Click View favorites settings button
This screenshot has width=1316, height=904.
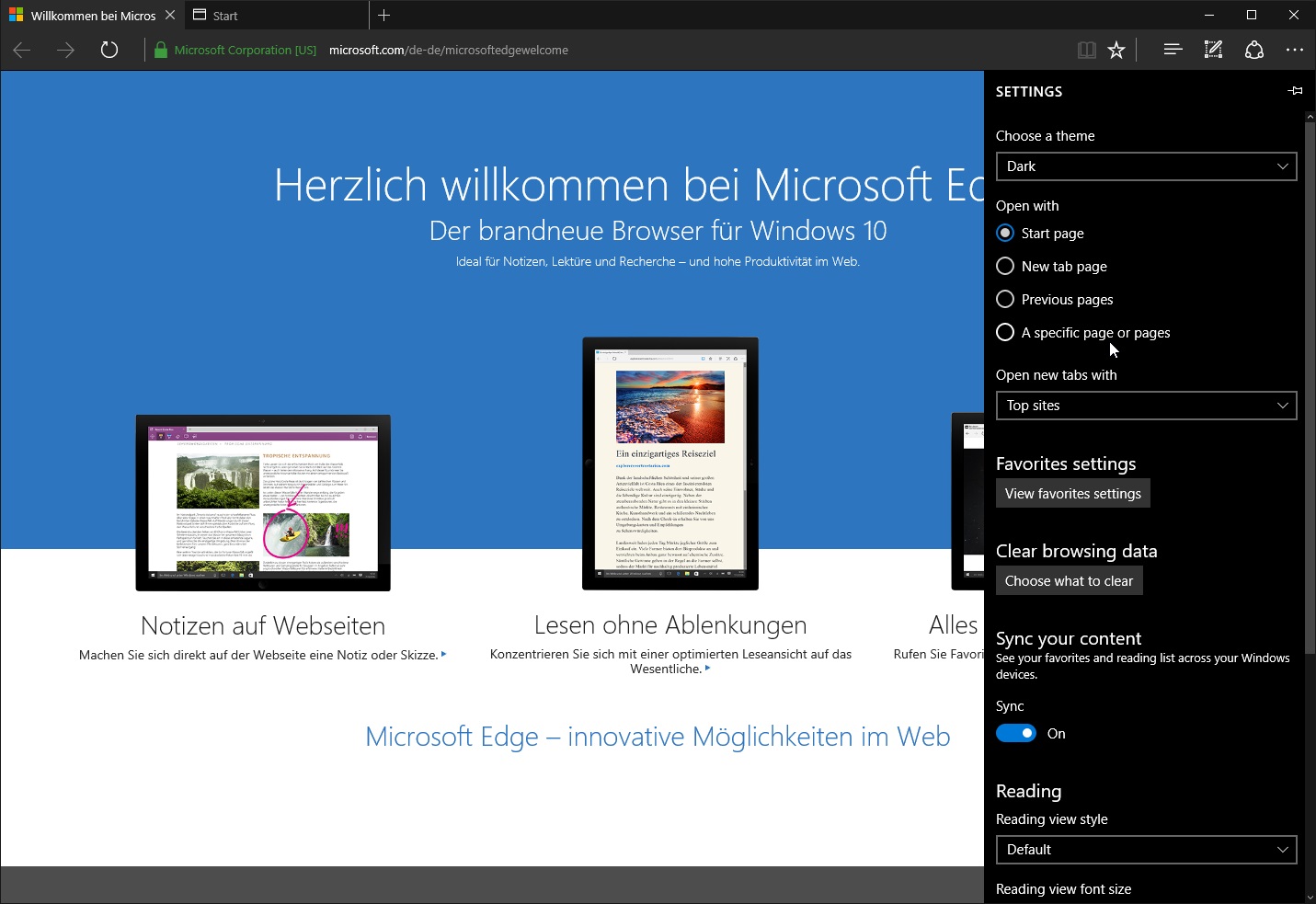pos(1073,494)
